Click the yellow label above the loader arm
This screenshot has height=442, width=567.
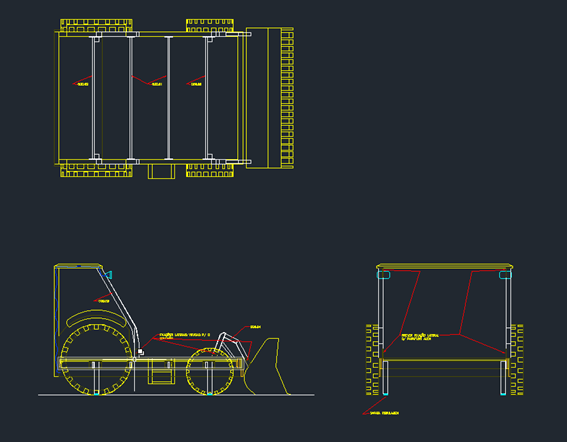255,327
